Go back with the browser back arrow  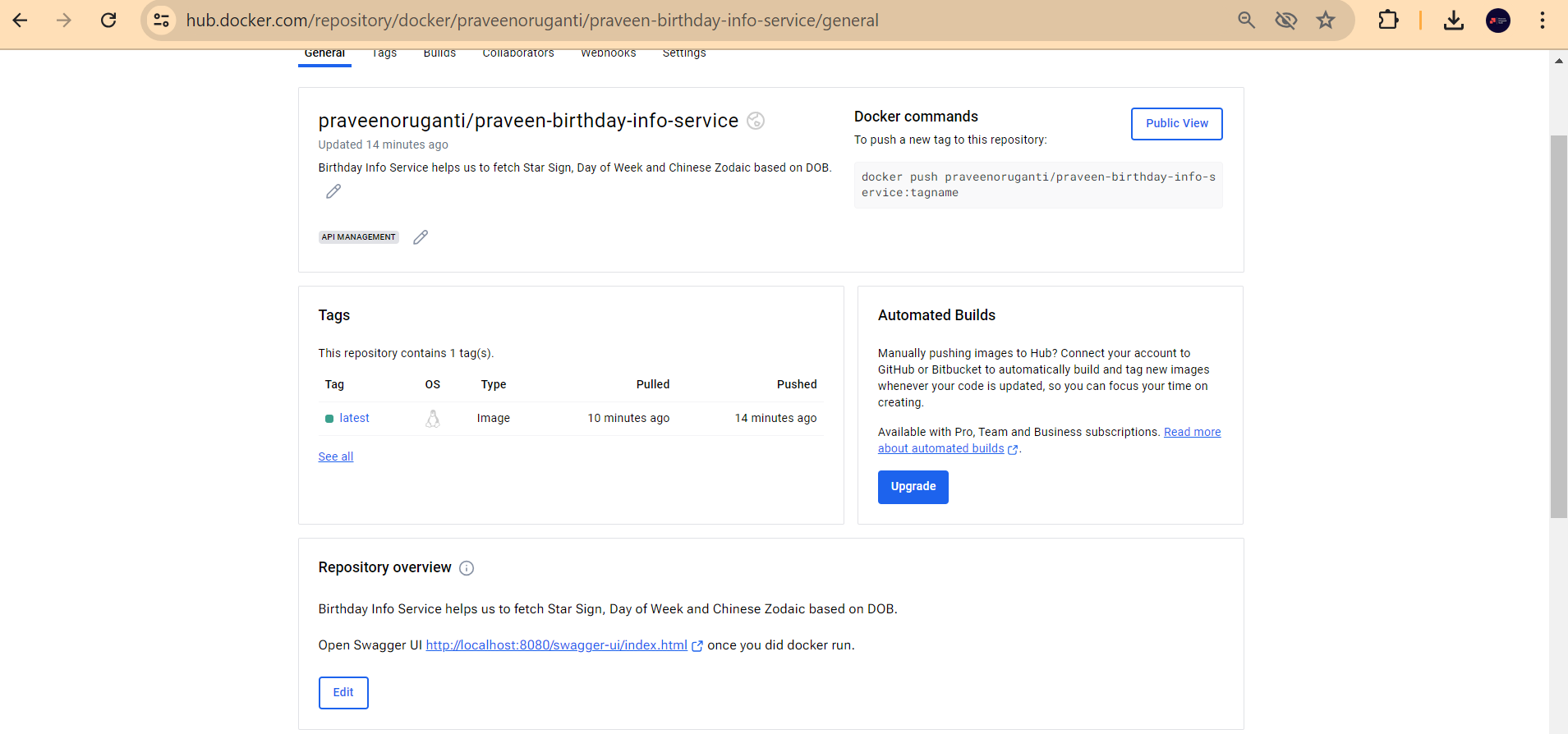tap(21, 21)
